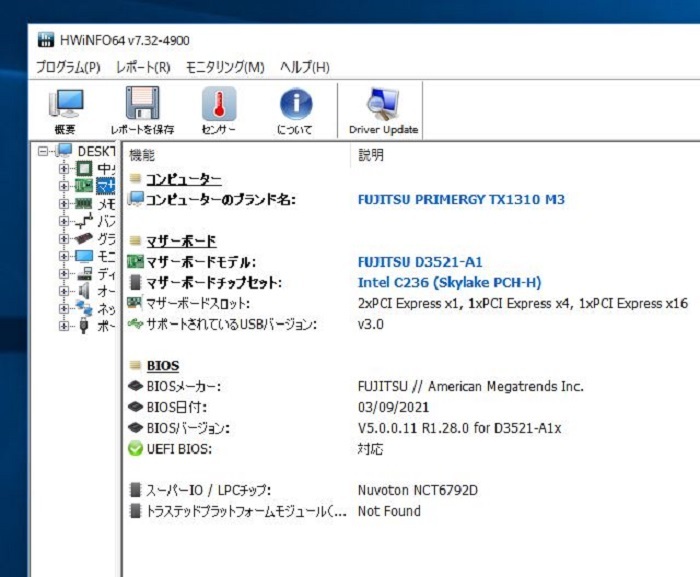Expand the CPU (中) tree node
Screen dimensions: 700x577
(x=64, y=169)
